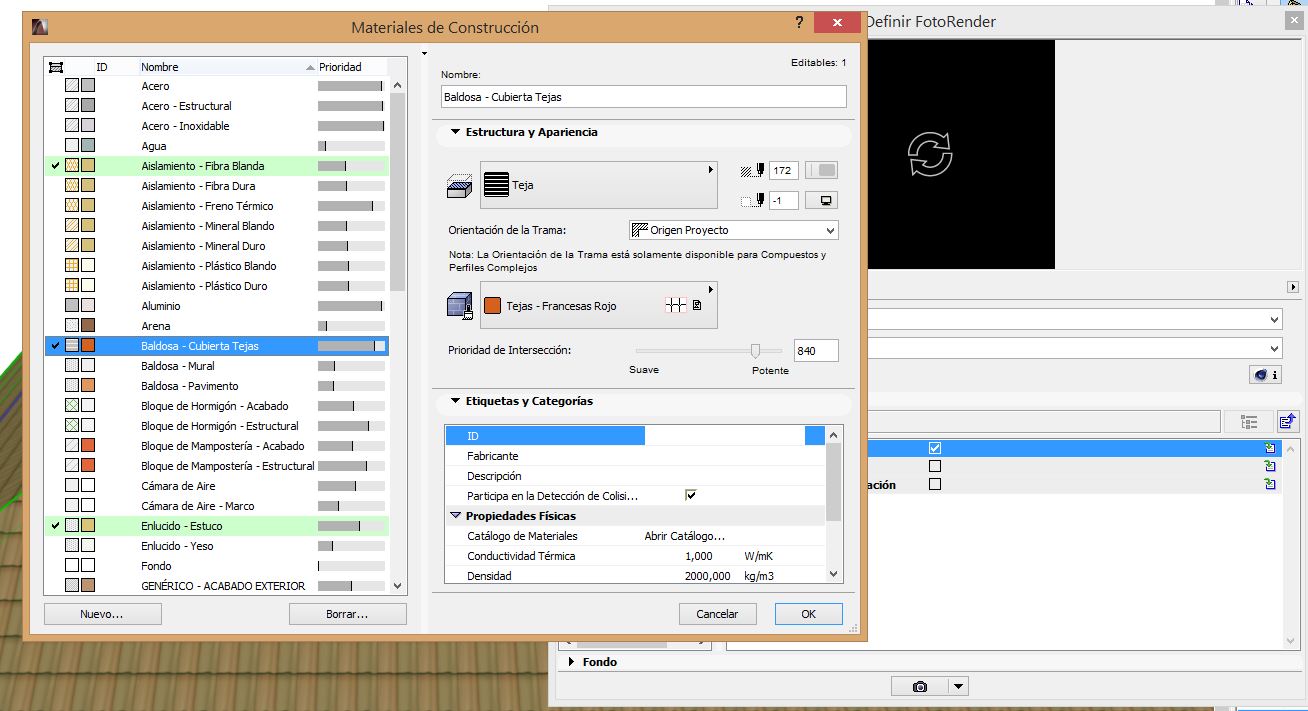Click the camera render button
Screen dimensions: 1308x711
pyautogui.click(x=919, y=686)
